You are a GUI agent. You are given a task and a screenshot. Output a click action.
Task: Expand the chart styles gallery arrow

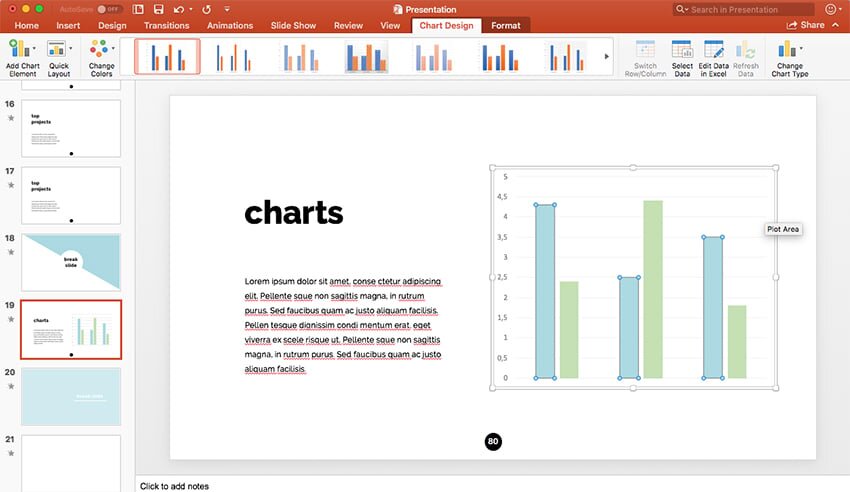606,57
